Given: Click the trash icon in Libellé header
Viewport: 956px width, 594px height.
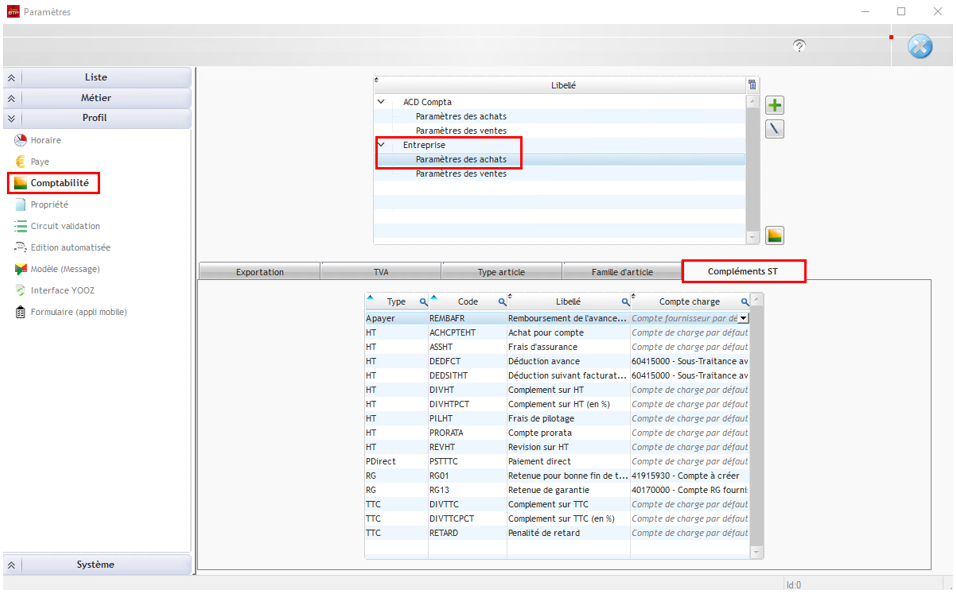Looking at the screenshot, I should [752, 85].
